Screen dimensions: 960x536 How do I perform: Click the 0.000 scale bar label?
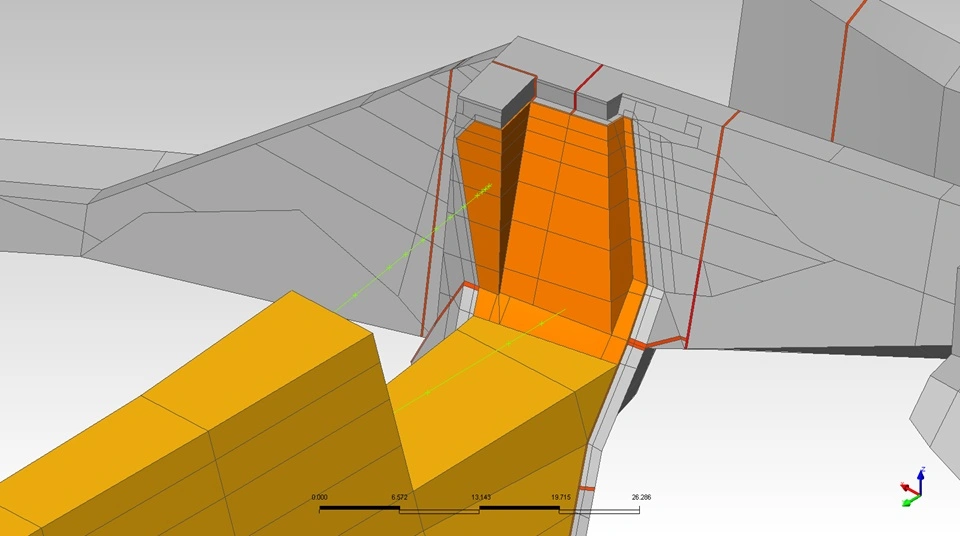320,497
